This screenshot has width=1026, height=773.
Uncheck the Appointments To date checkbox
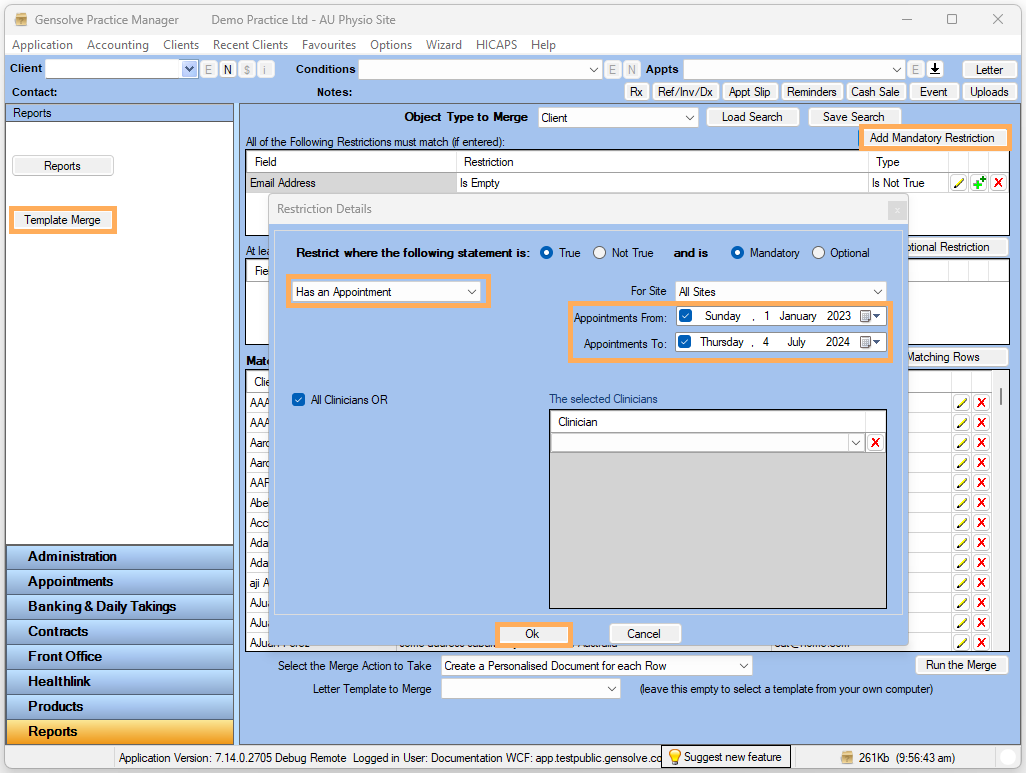click(684, 342)
